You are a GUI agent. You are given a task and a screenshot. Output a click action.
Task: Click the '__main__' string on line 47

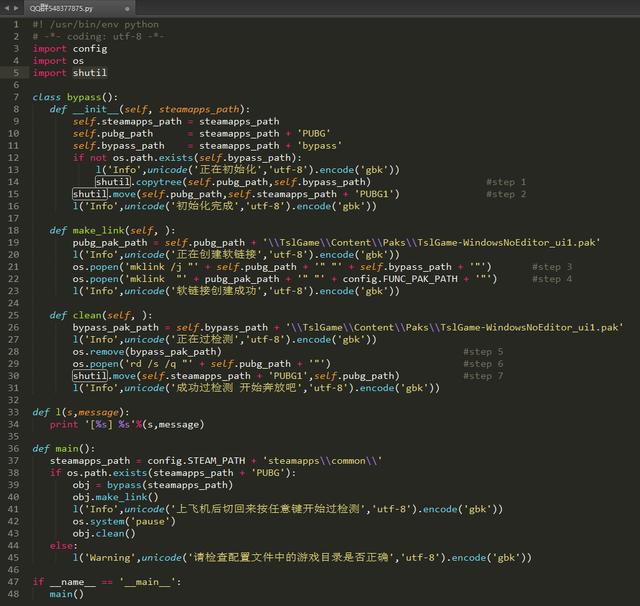coord(147,582)
